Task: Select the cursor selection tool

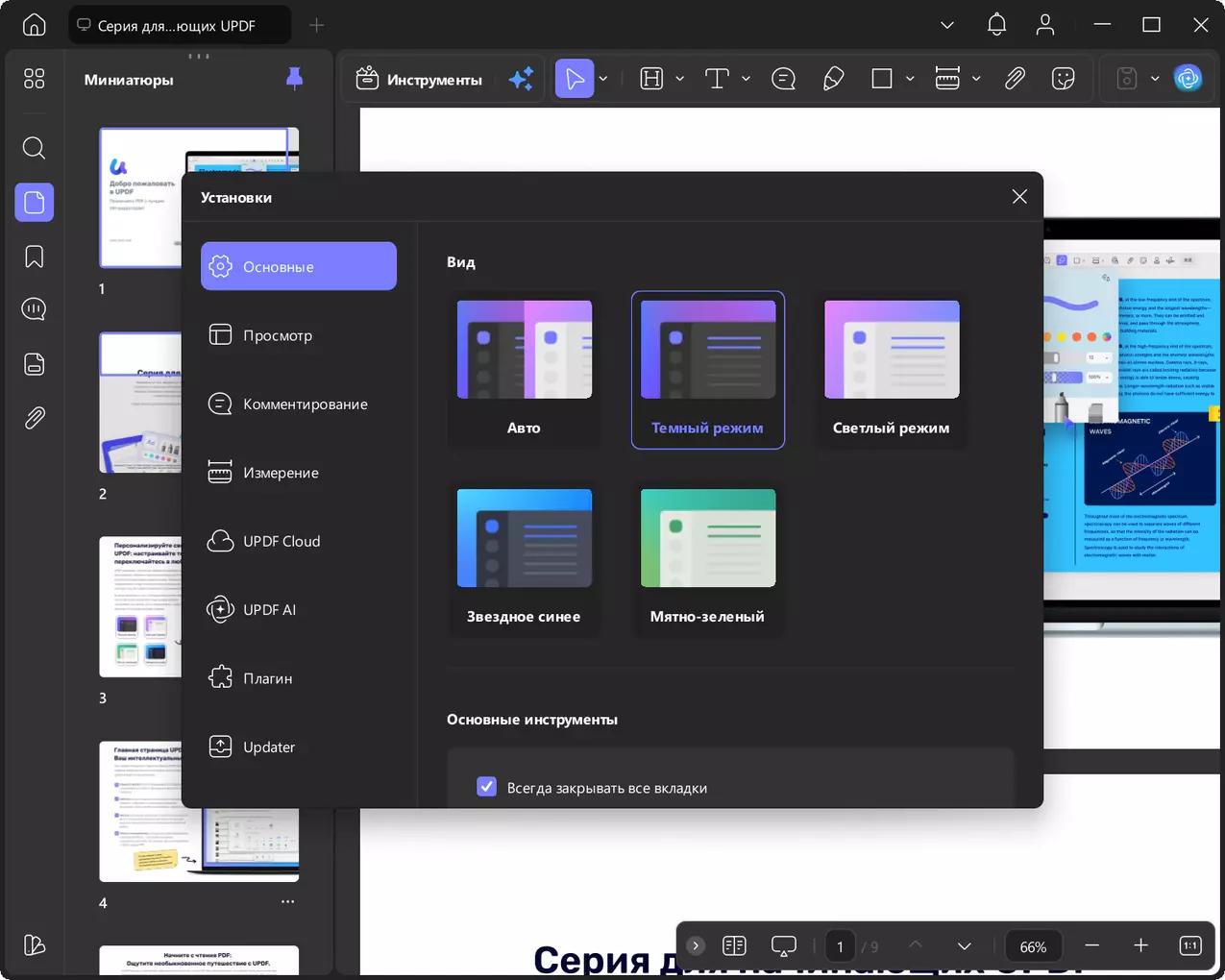Action: [575, 79]
